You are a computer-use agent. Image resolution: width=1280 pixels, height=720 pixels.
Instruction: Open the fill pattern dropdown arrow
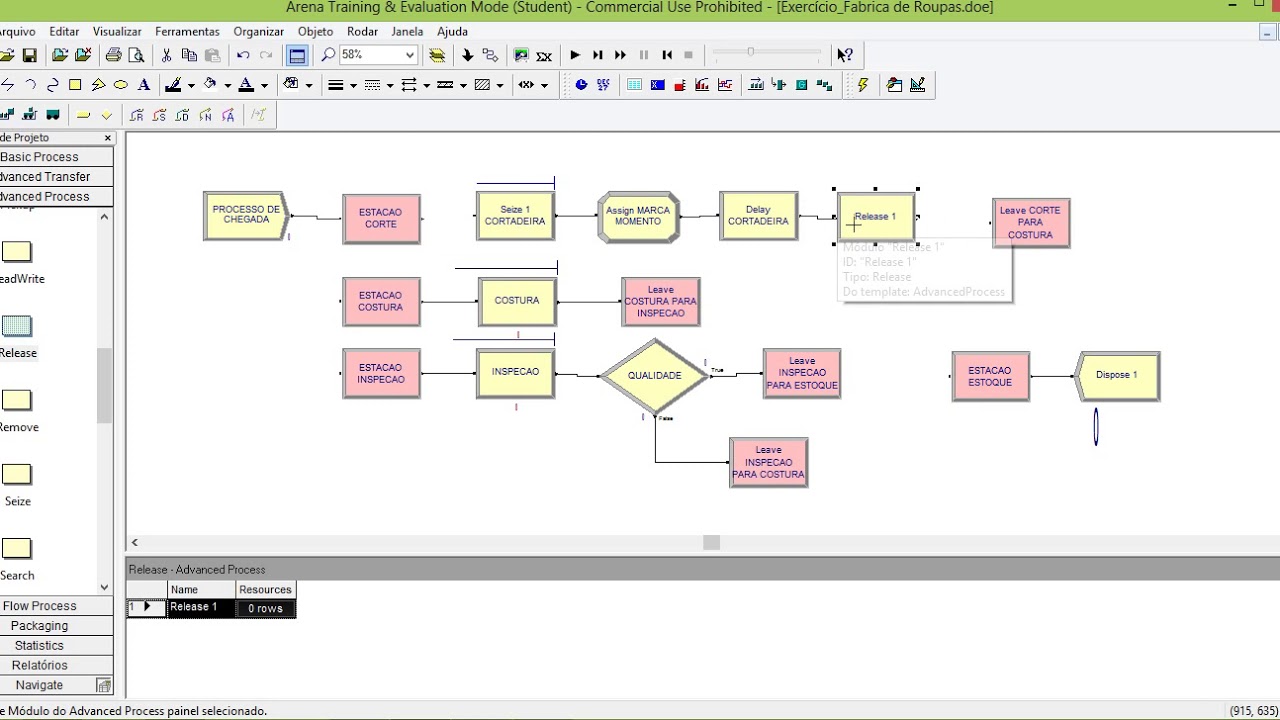click(x=500, y=86)
